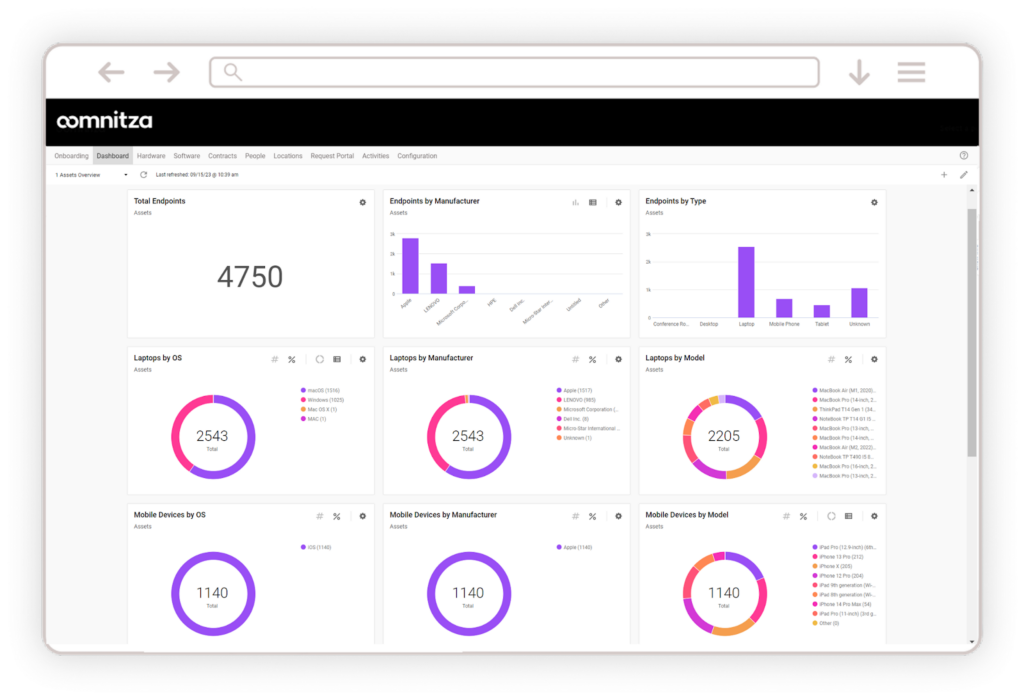Add a new widget with plus icon

click(x=944, y=175)
